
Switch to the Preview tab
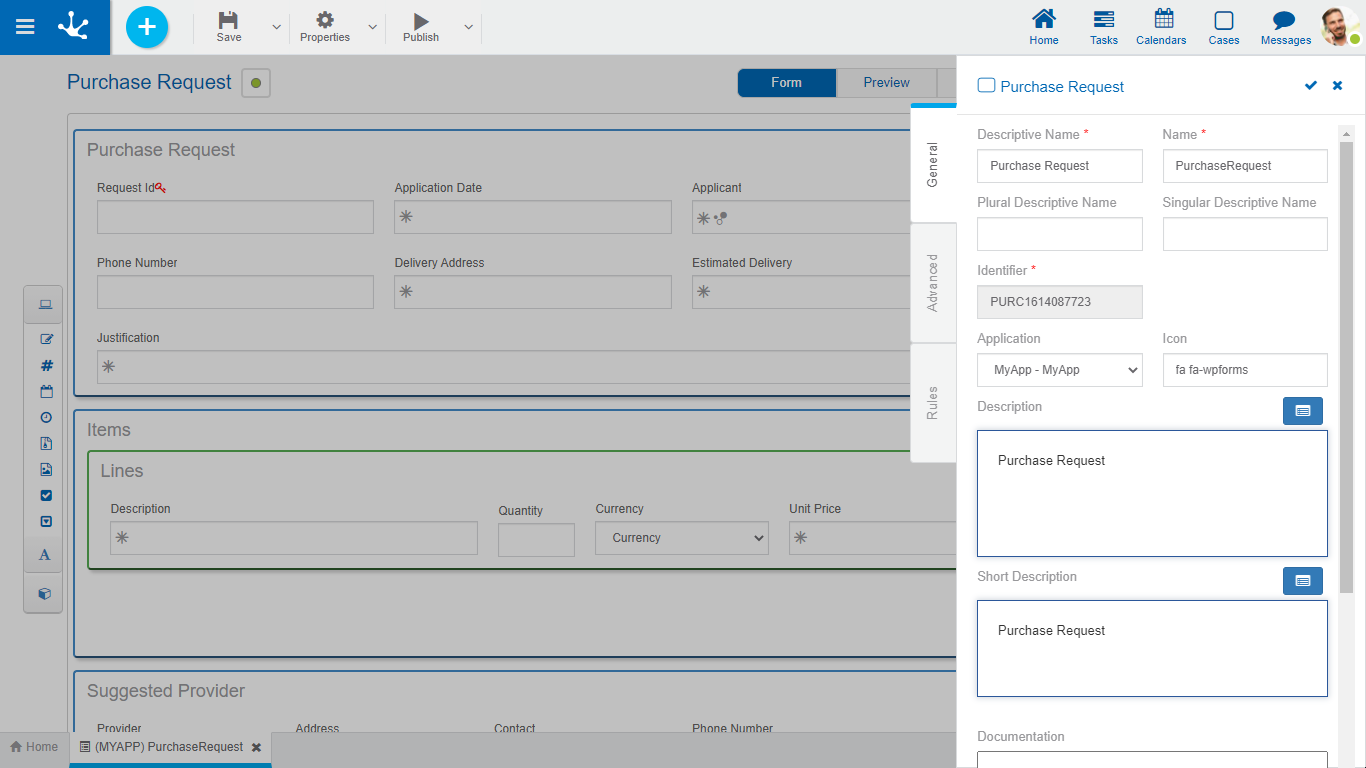[887, 83]
